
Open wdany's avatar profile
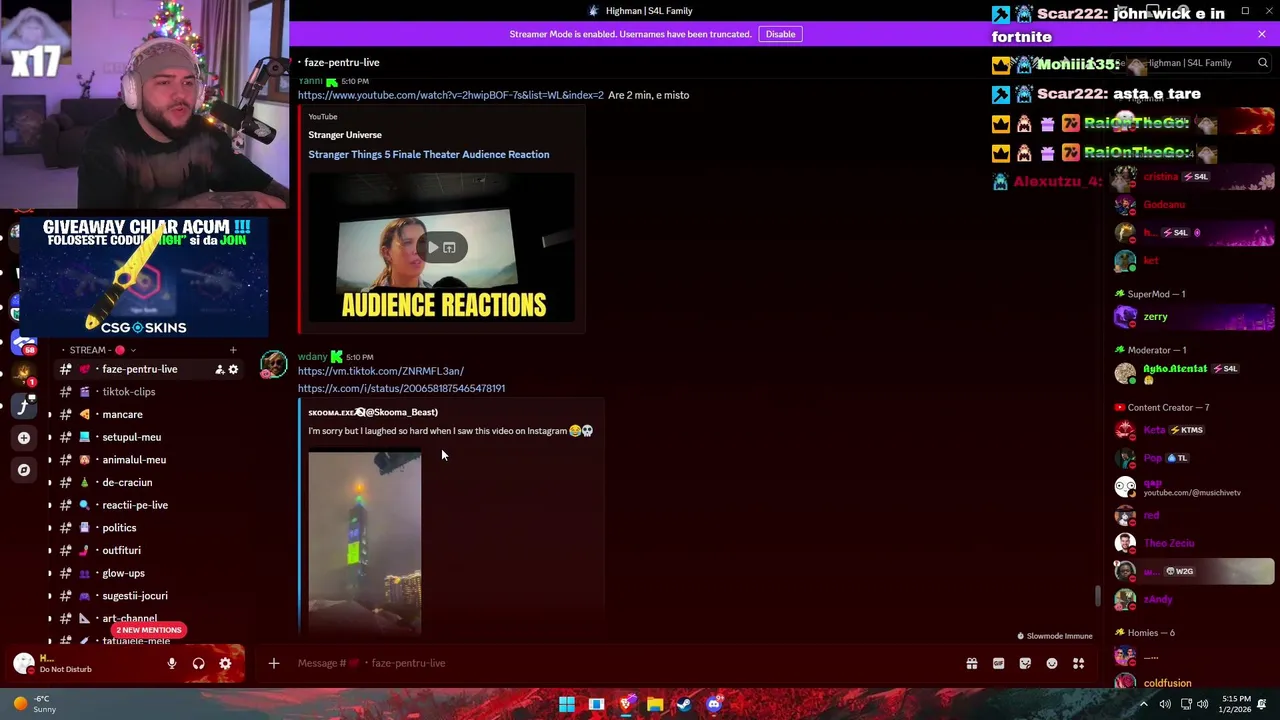tap(273, 365)
